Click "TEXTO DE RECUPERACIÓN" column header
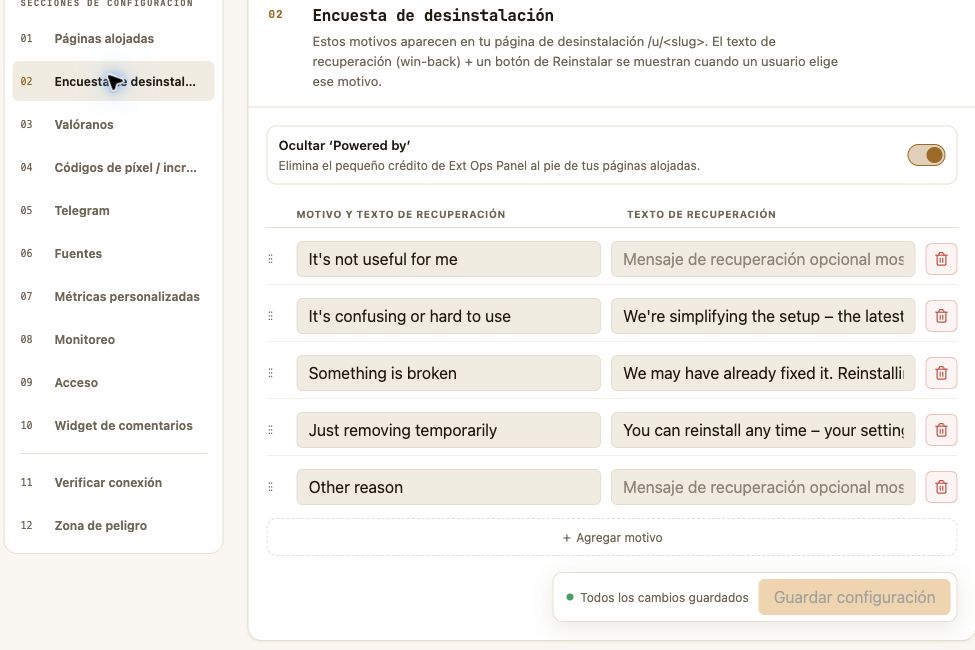Image resolution: width=975 pixels, height=650 pixels. 701,214
